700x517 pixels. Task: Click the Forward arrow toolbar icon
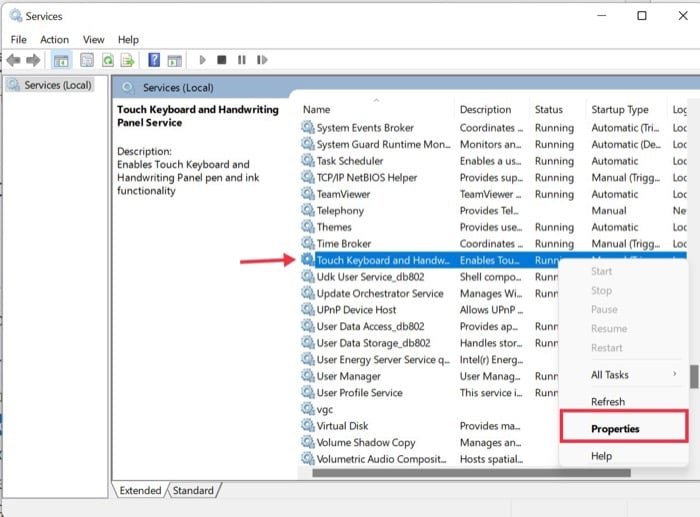[x=33, y=60]
